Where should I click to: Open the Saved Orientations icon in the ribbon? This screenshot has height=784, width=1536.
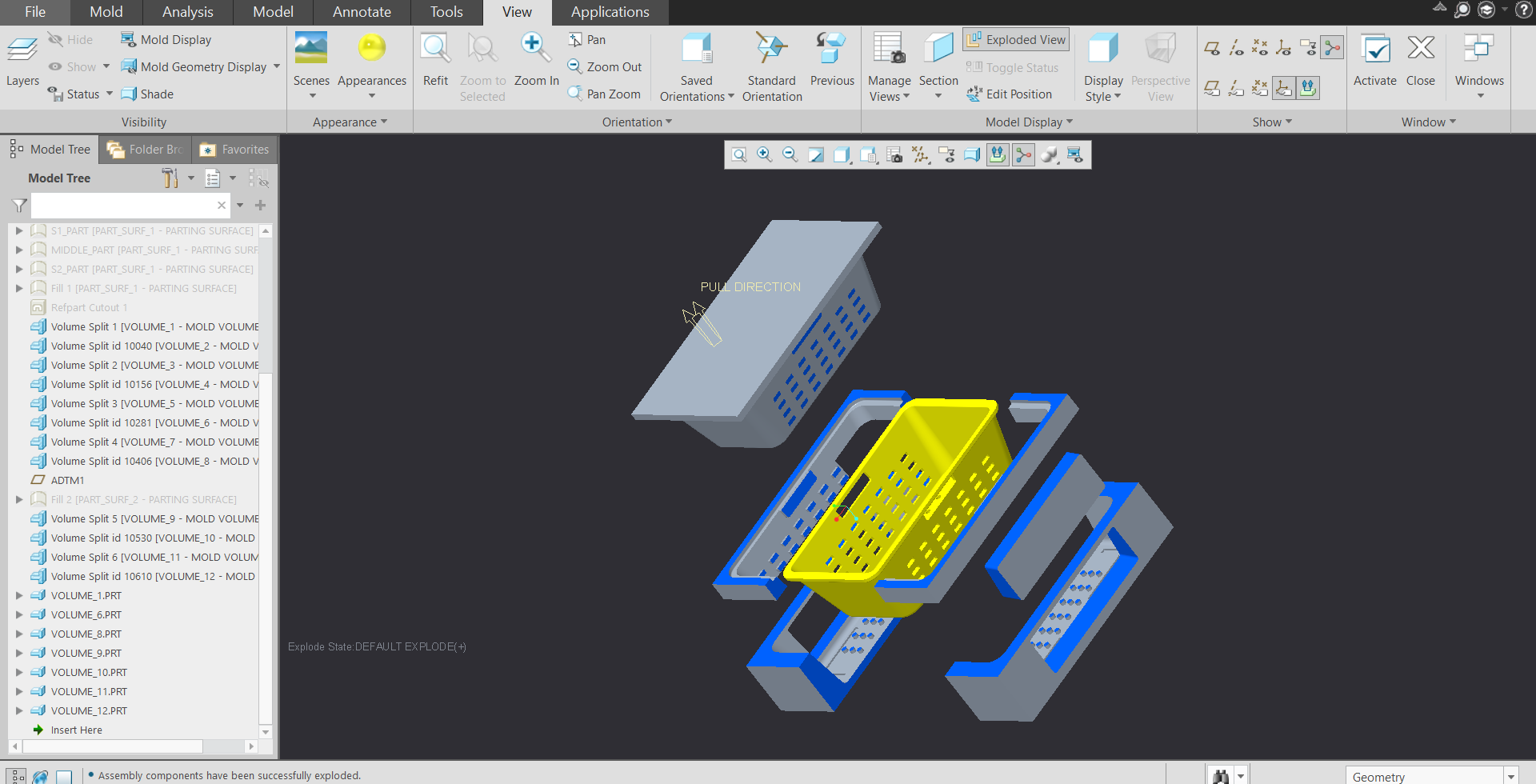pyautogui.click(x=697, y=48)
